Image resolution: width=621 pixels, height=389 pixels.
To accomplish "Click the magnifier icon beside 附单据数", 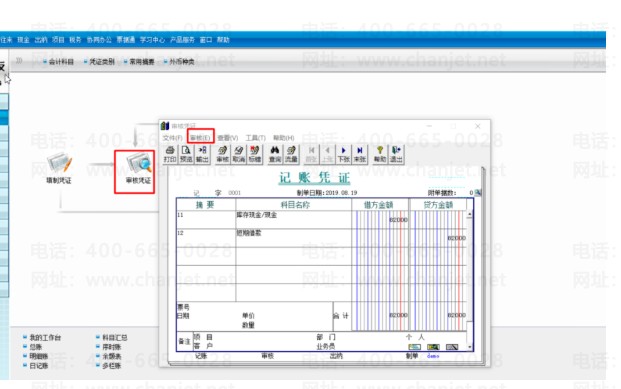I will [478, 193].
